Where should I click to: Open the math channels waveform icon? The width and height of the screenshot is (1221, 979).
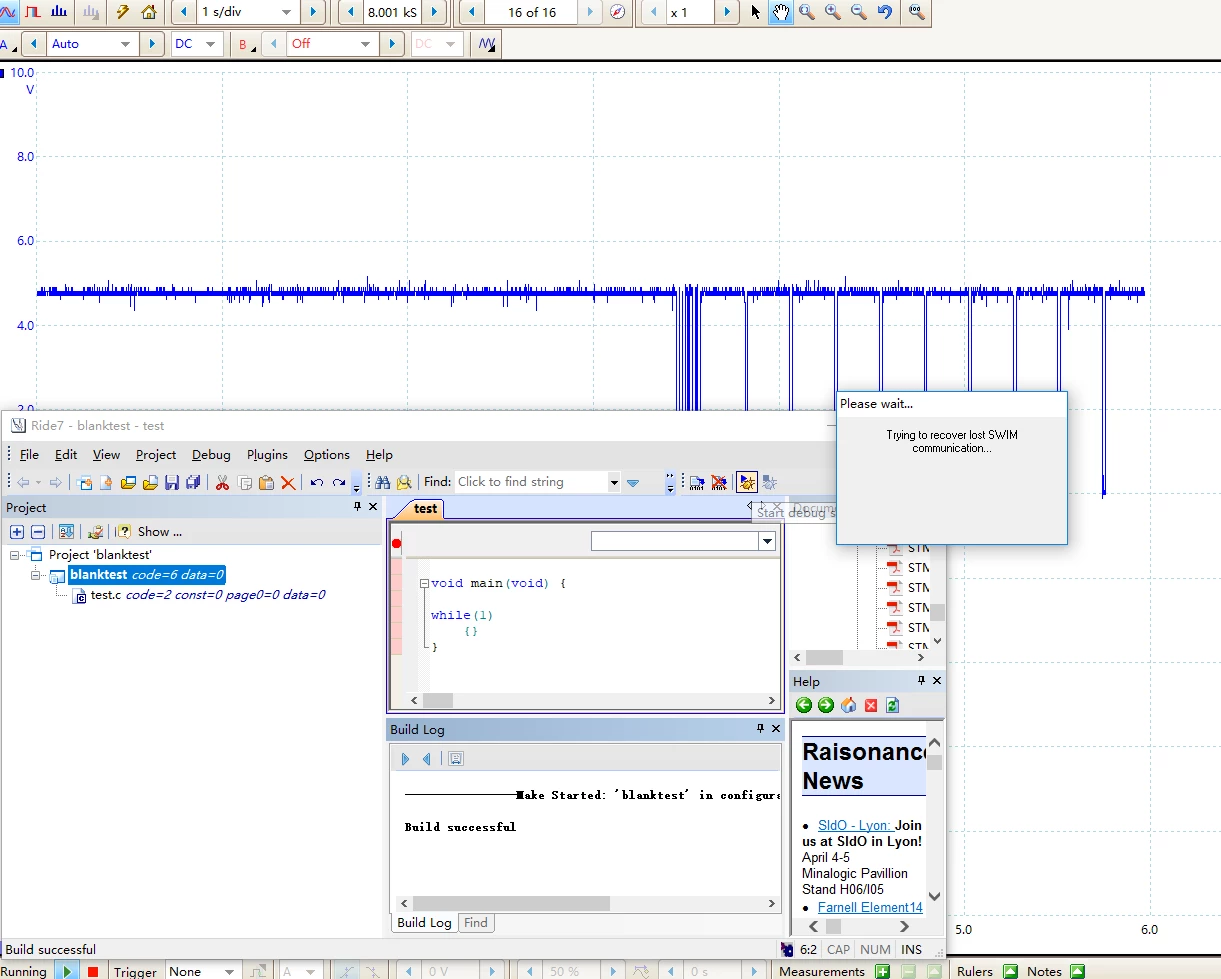487,44
